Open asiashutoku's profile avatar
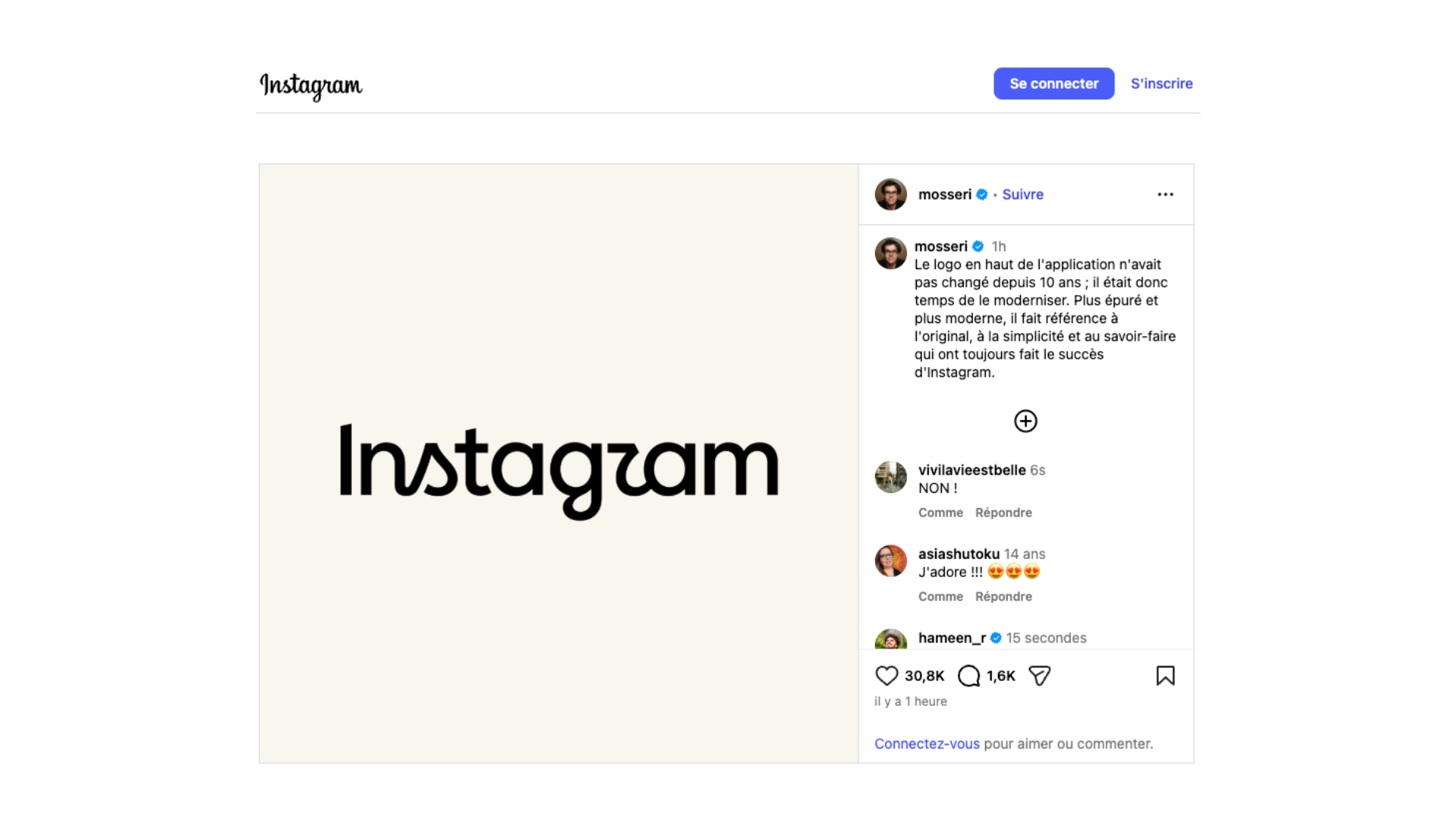 click(891, 561)
